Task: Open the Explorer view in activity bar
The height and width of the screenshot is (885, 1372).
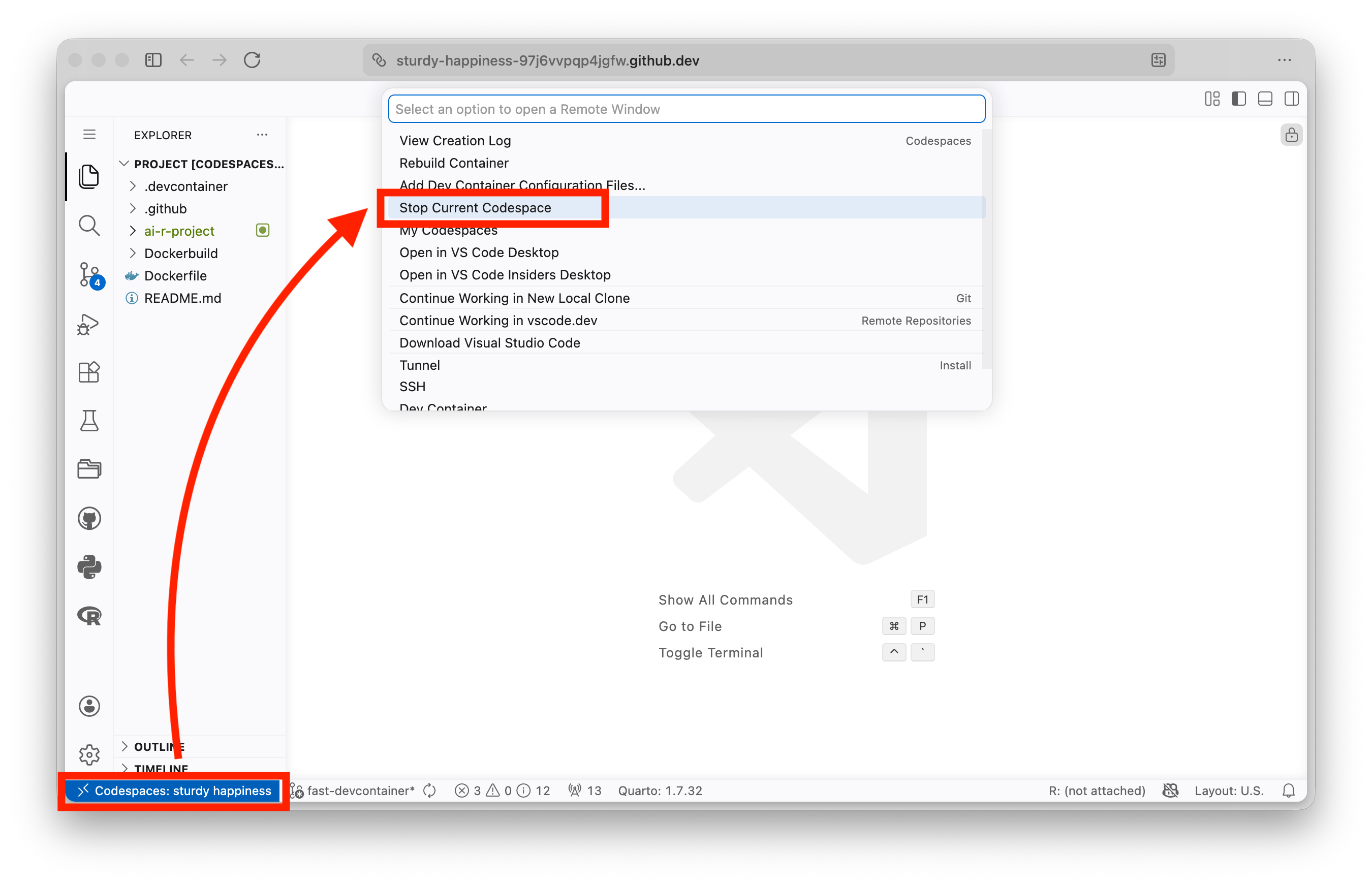Action: coord(89,176)
